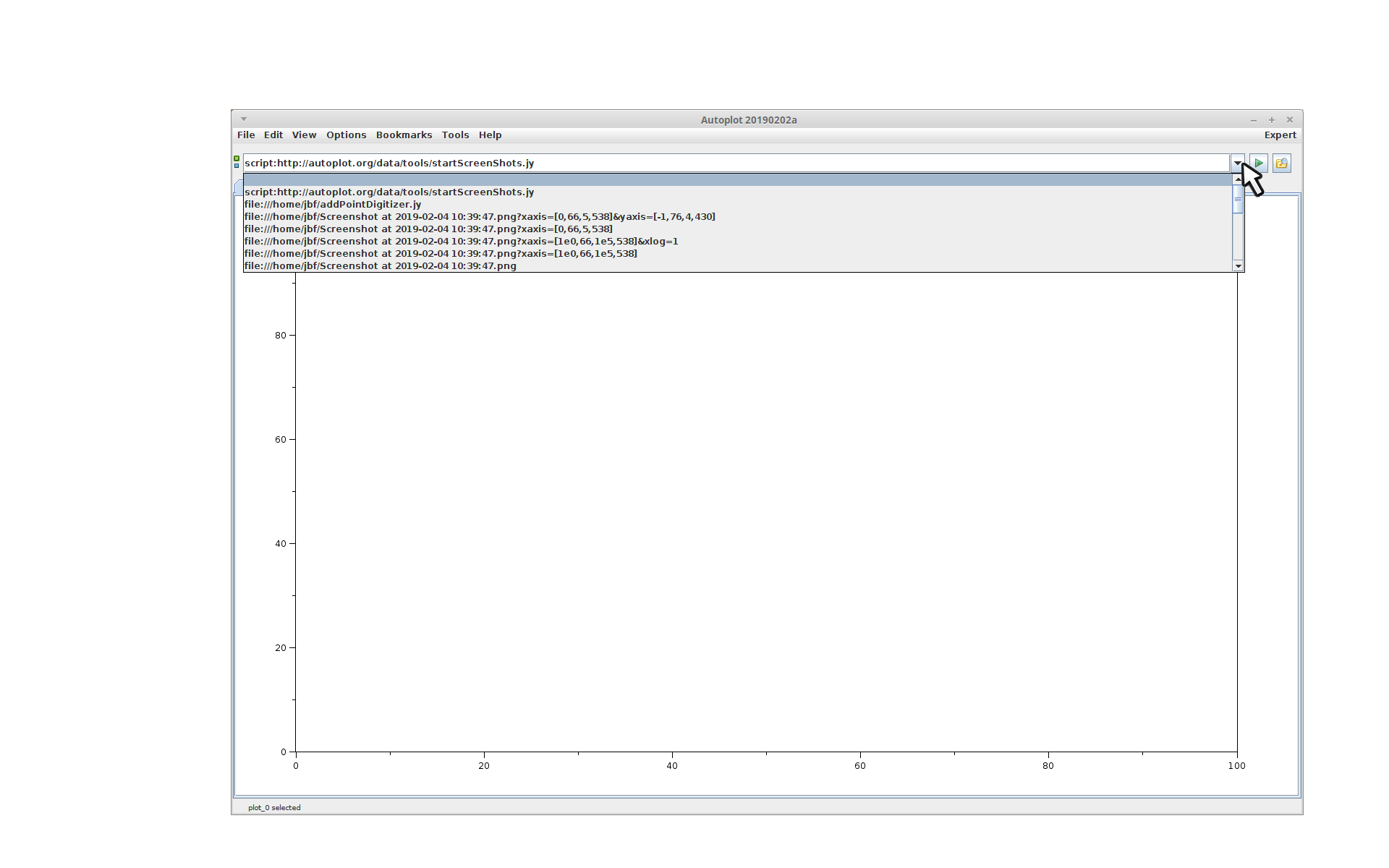
Task: Select the entry ending in xaxis=[1e0,66,1e5,538]
Action: (738, 254)
